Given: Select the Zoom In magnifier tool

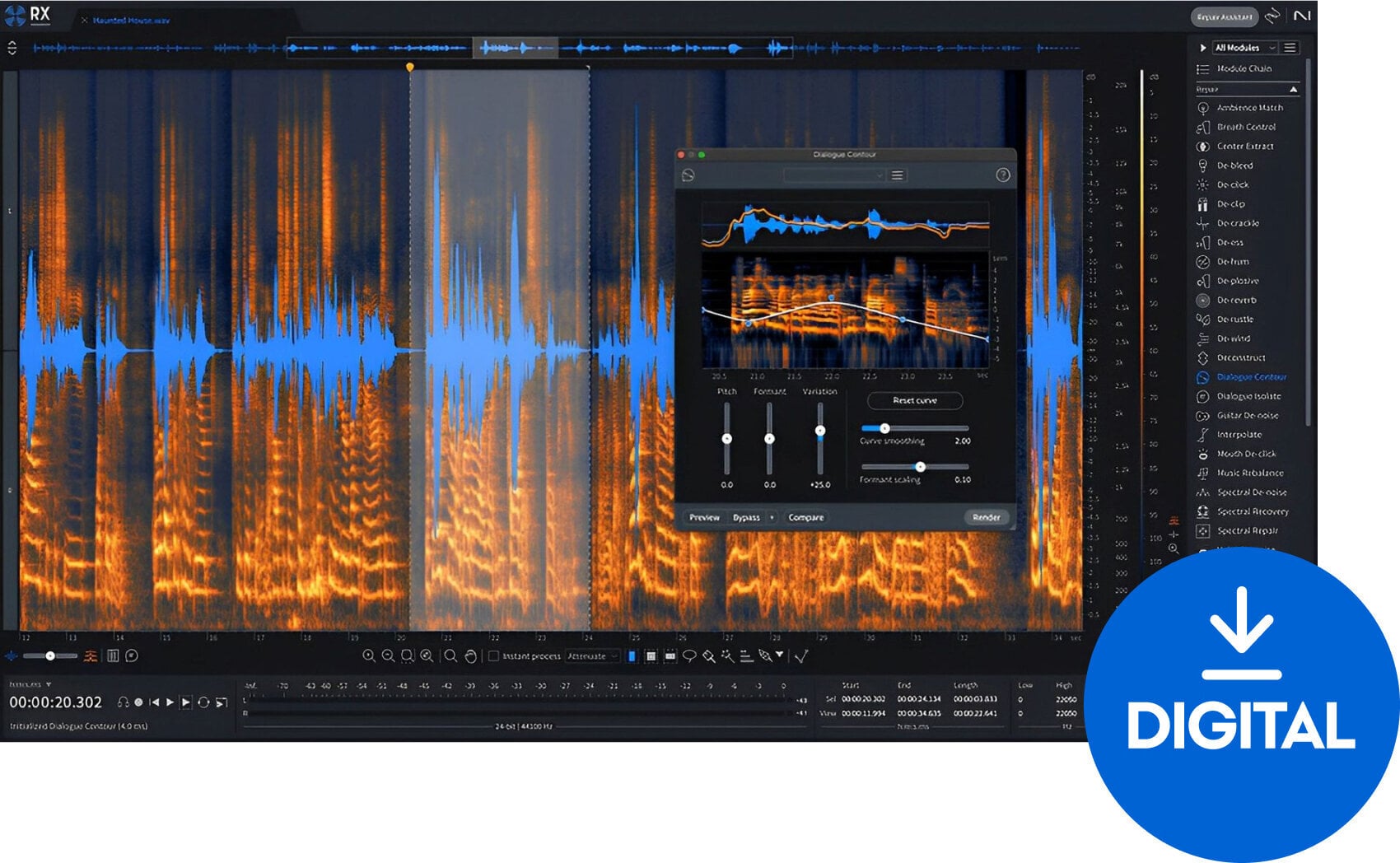Looking at the screenshot, I should click(370, 655).
